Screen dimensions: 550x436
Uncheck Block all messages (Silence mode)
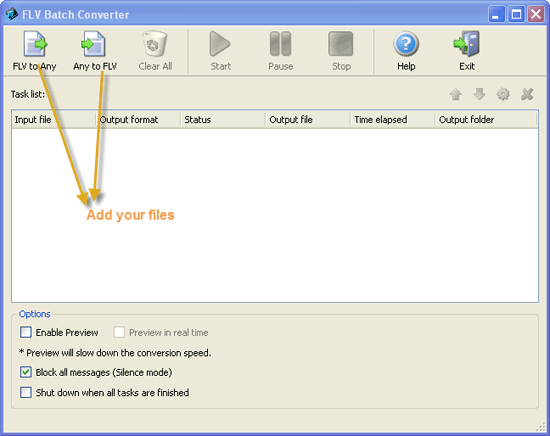pyautogui.click(x=26, y=372)
